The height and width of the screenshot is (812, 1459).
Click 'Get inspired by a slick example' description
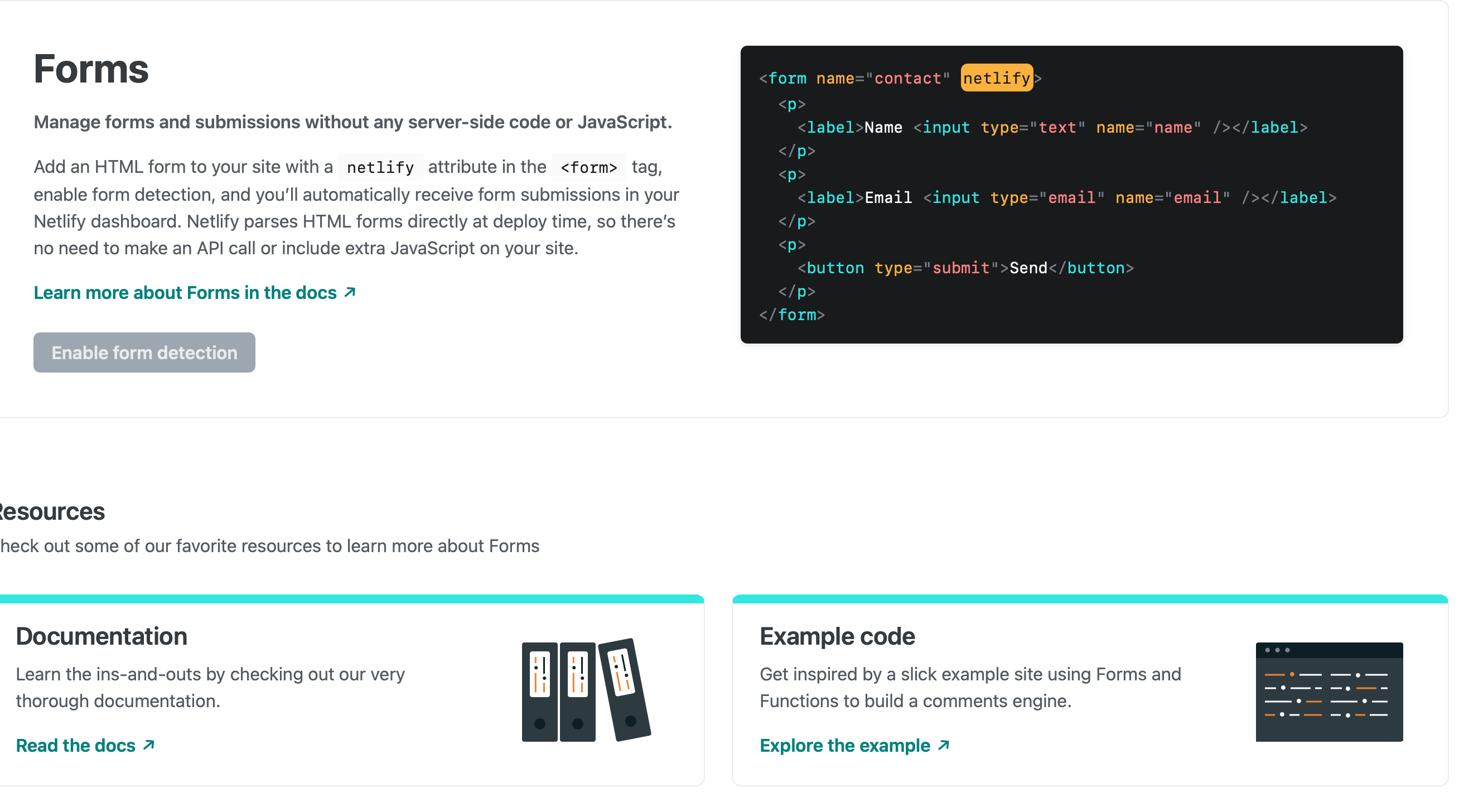(x=970, y=687)
